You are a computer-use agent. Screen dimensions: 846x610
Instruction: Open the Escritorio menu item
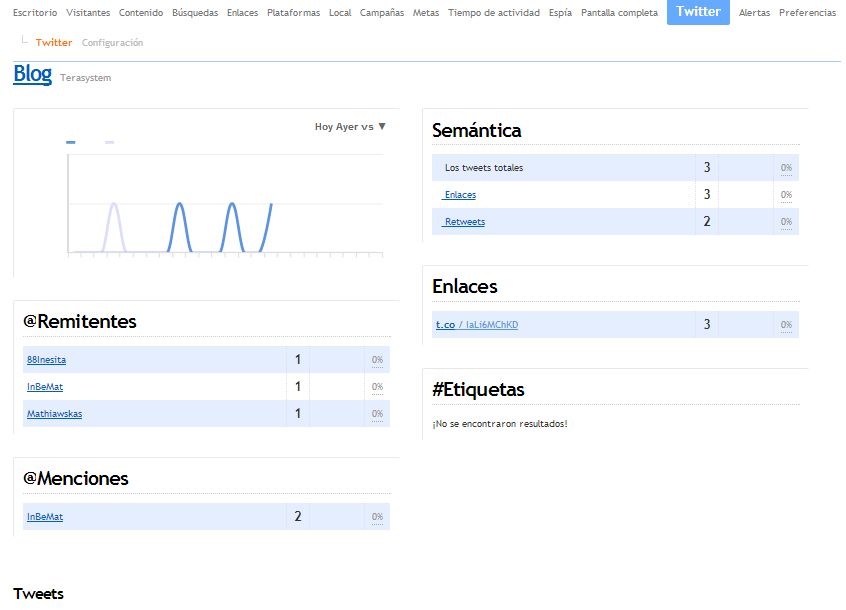[33, 13]
